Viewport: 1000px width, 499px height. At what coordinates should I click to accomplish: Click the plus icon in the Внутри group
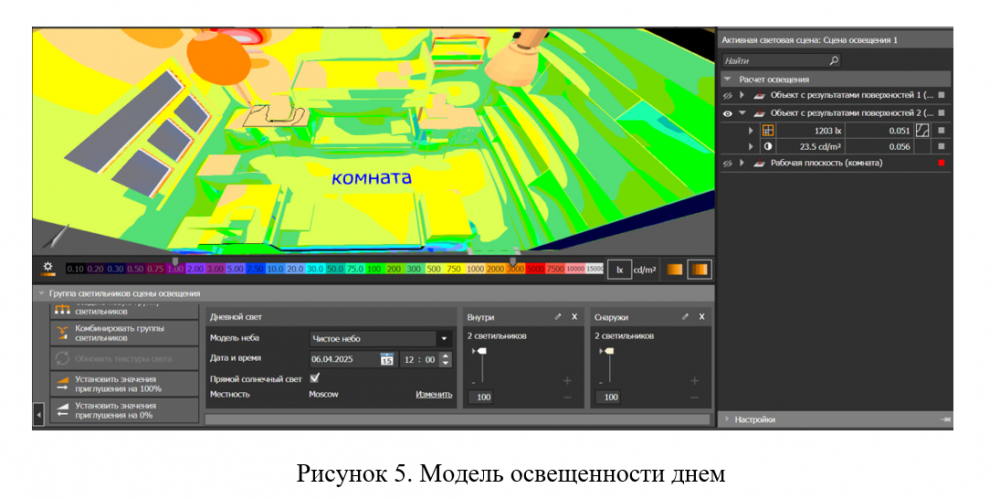point(567,381)
